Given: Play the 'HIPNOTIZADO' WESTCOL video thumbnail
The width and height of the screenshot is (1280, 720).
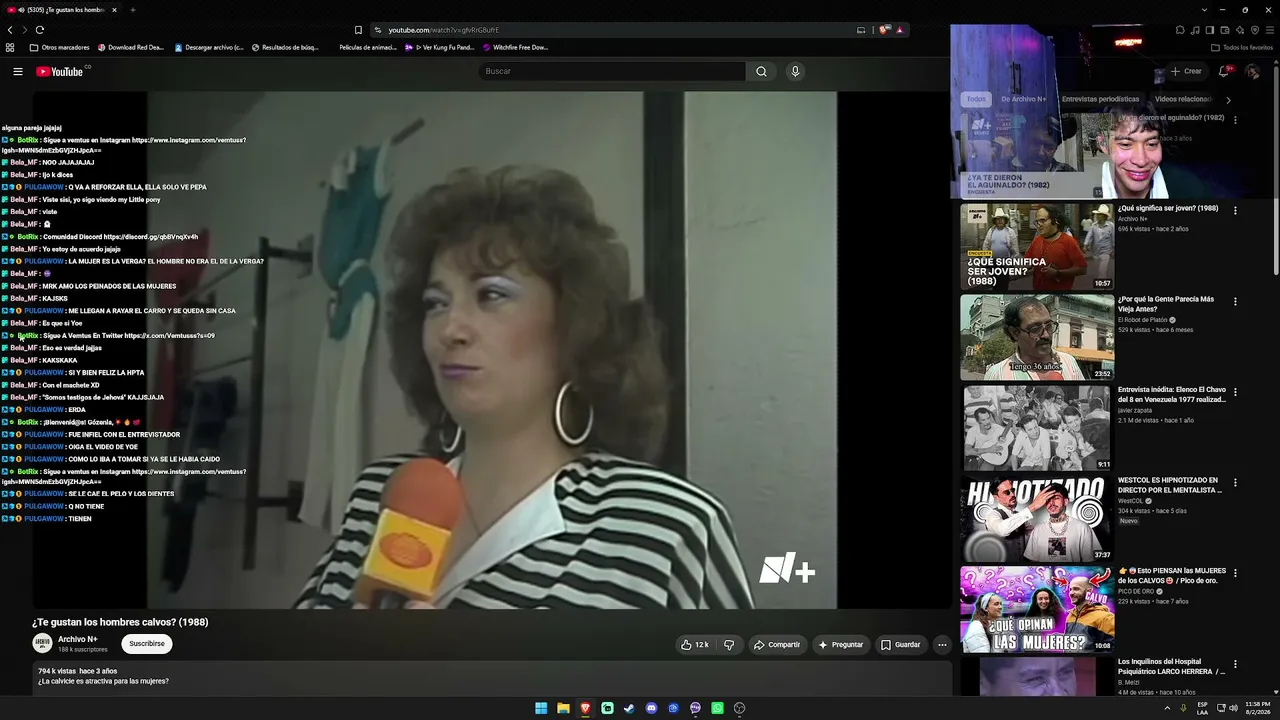Looking at the screenshot, I should click(1037, 518).
